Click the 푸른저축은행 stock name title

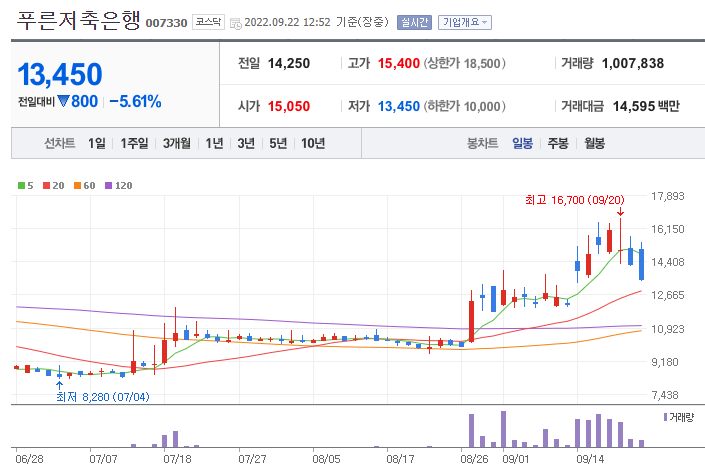(79, 21)
